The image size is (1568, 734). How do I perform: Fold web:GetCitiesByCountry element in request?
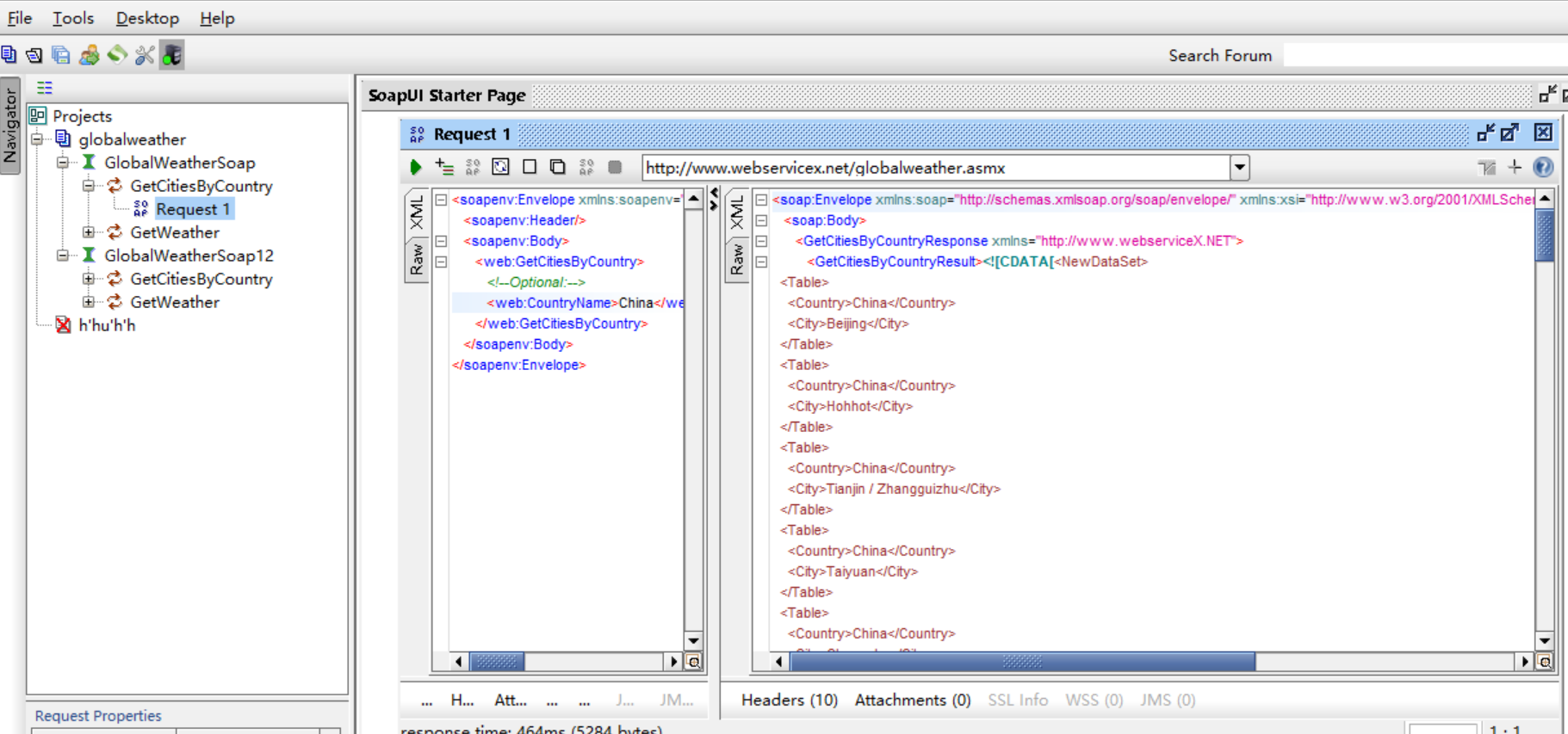pyautogui.click(x=441, y=262)
